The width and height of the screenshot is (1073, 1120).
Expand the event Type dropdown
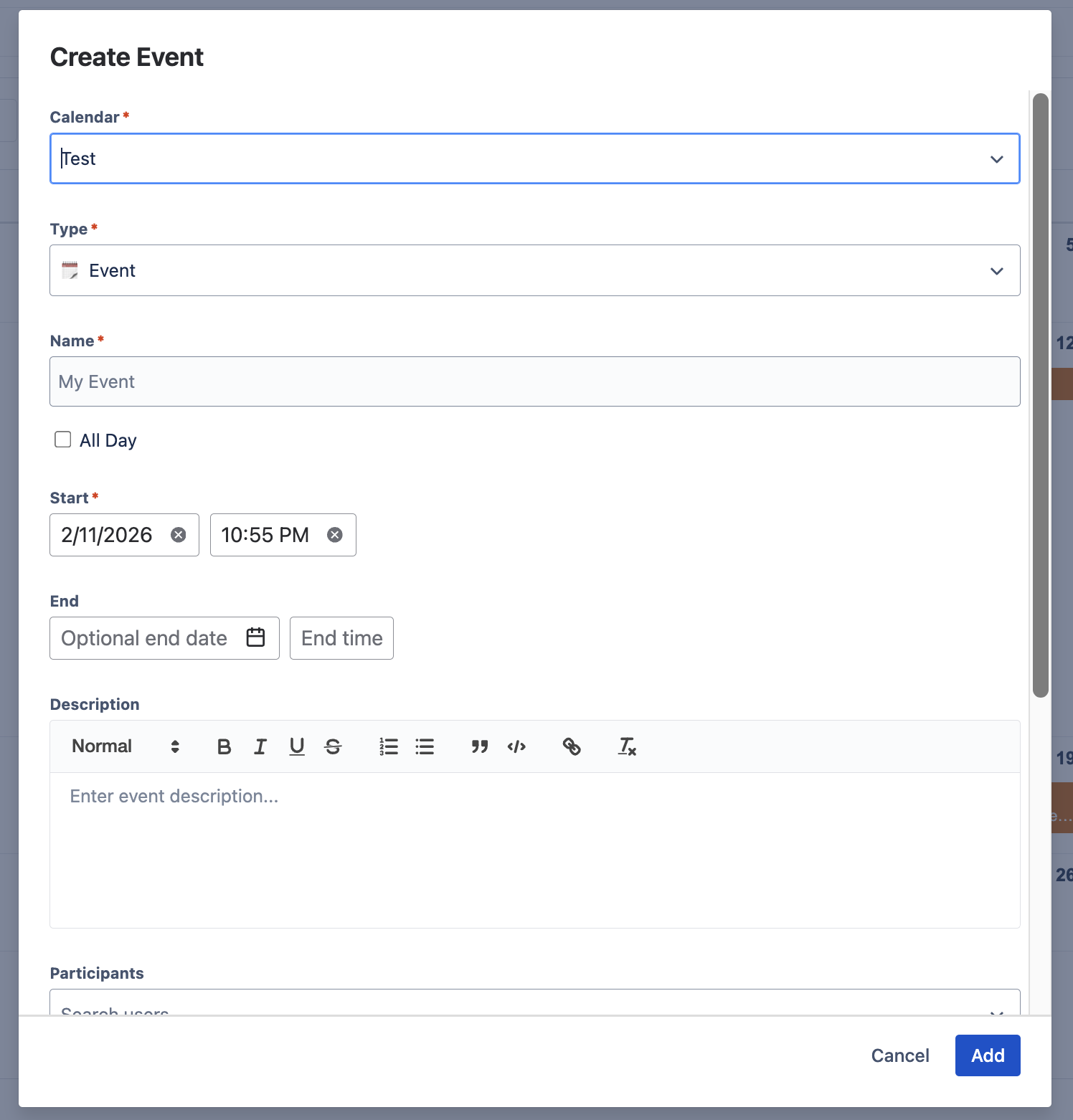click(x=996, y=270)
